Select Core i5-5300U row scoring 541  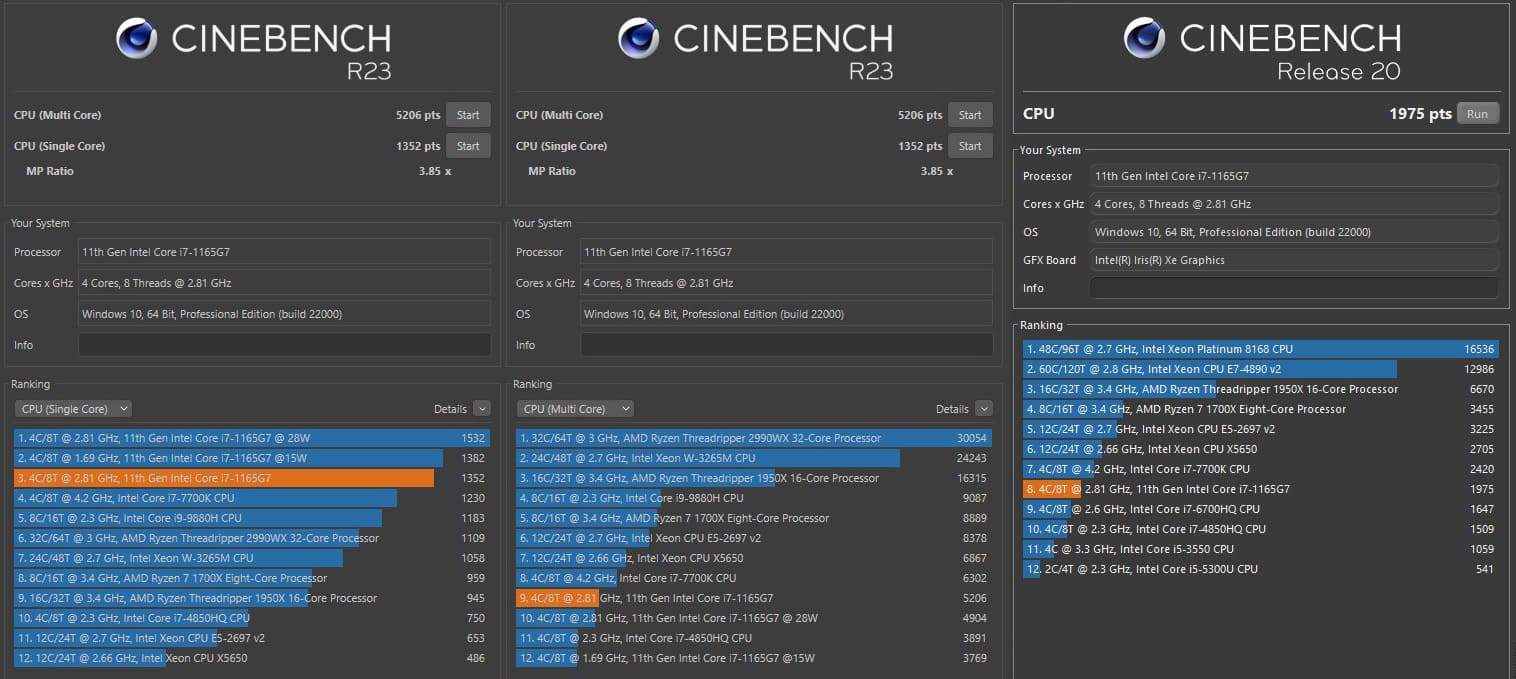[x=1260, y=569]
